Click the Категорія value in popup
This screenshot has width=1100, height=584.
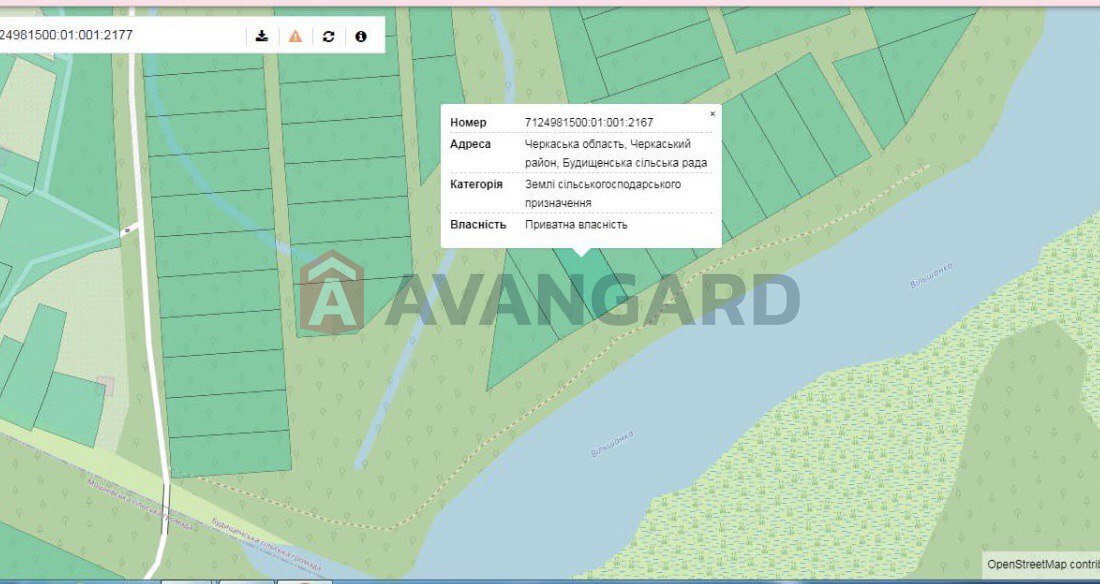coord(602,193)
